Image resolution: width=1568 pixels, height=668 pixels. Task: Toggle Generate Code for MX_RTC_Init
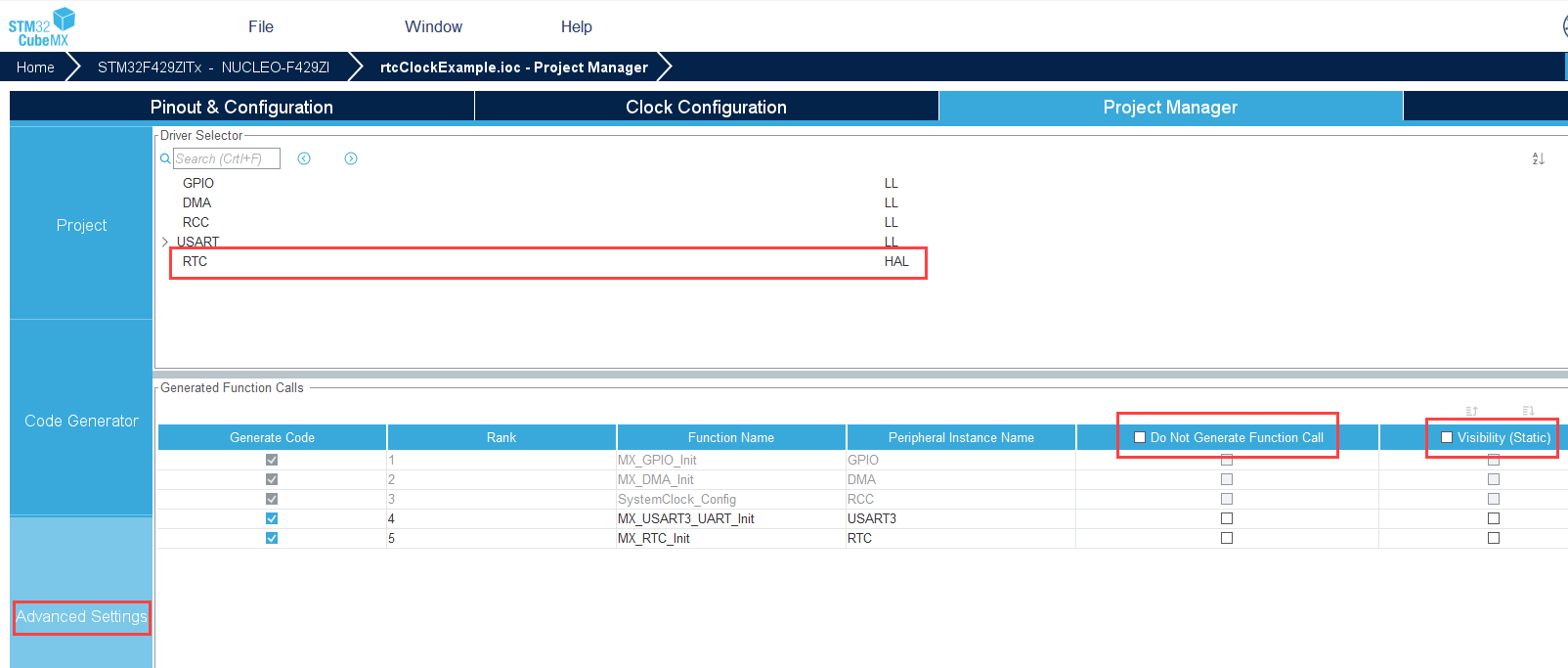coord(272,538)
